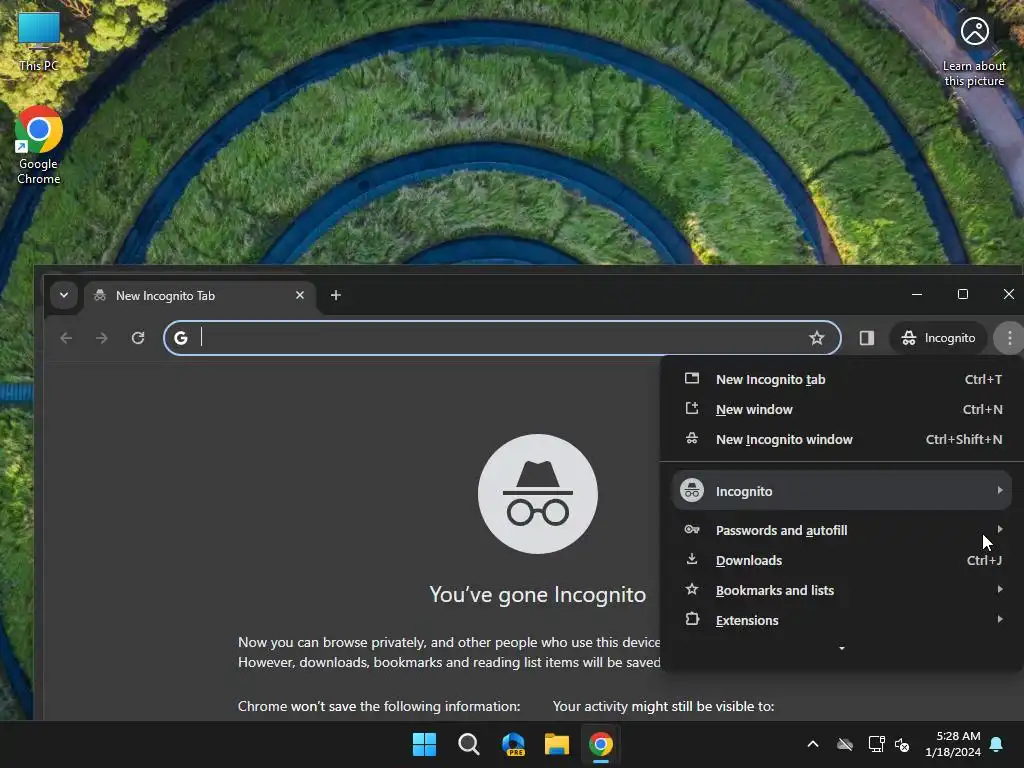The height and width of the screenshot is (768, 1024).
Task: Click the cloud sync tray icon
Action: [x=845, y=744]
